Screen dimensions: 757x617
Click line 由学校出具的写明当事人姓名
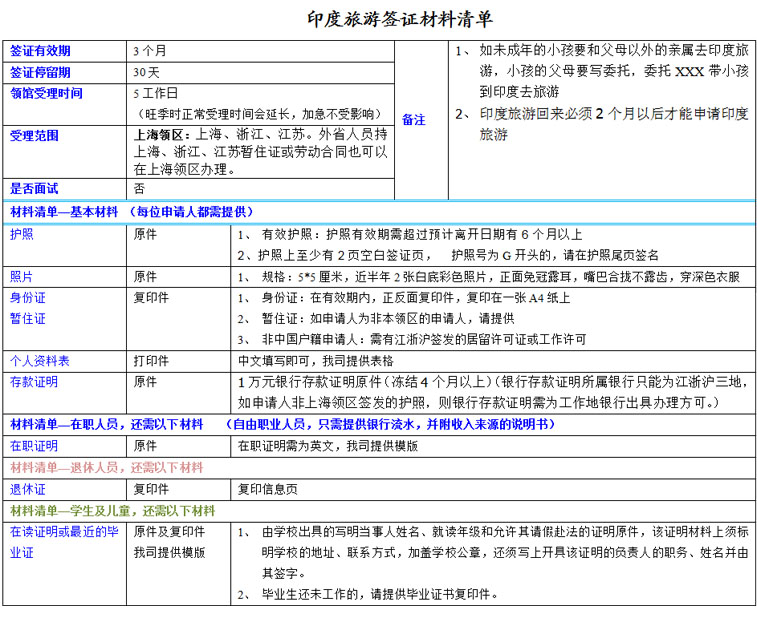pyautogui.click(x=493, y=553)
